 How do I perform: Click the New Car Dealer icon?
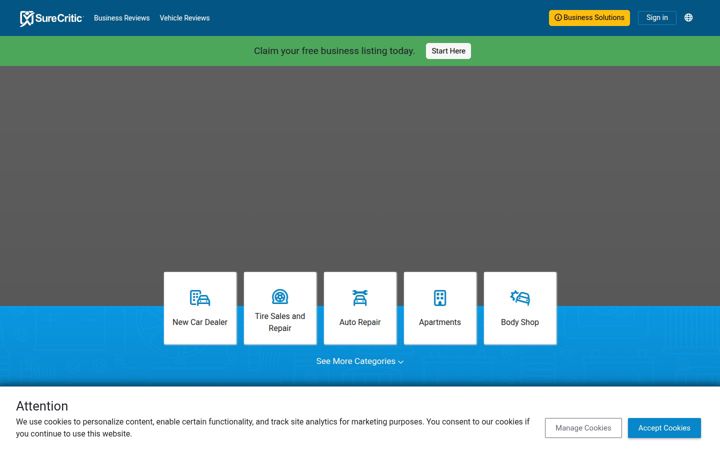pyautogui.click(x=200, y=298)
